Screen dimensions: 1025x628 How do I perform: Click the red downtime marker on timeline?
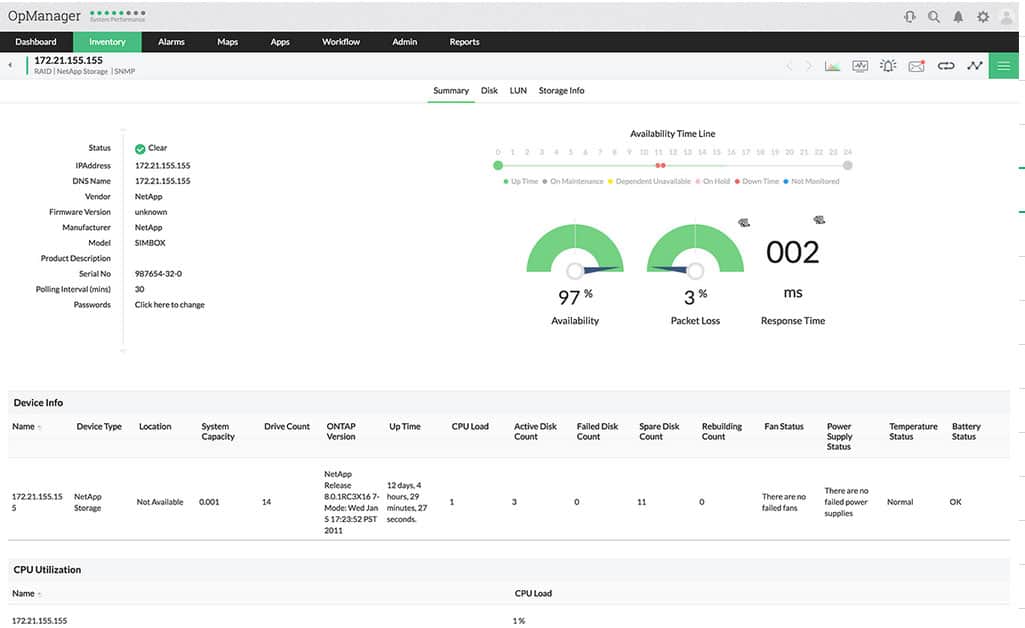(660, 166)
